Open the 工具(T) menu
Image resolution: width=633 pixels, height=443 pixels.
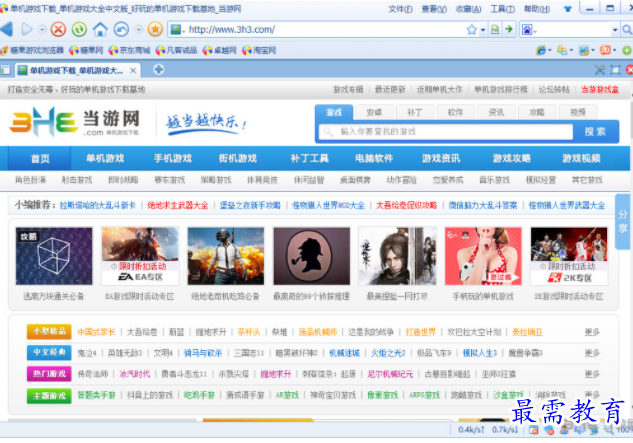pyautogui.click(x=502, y=9)
